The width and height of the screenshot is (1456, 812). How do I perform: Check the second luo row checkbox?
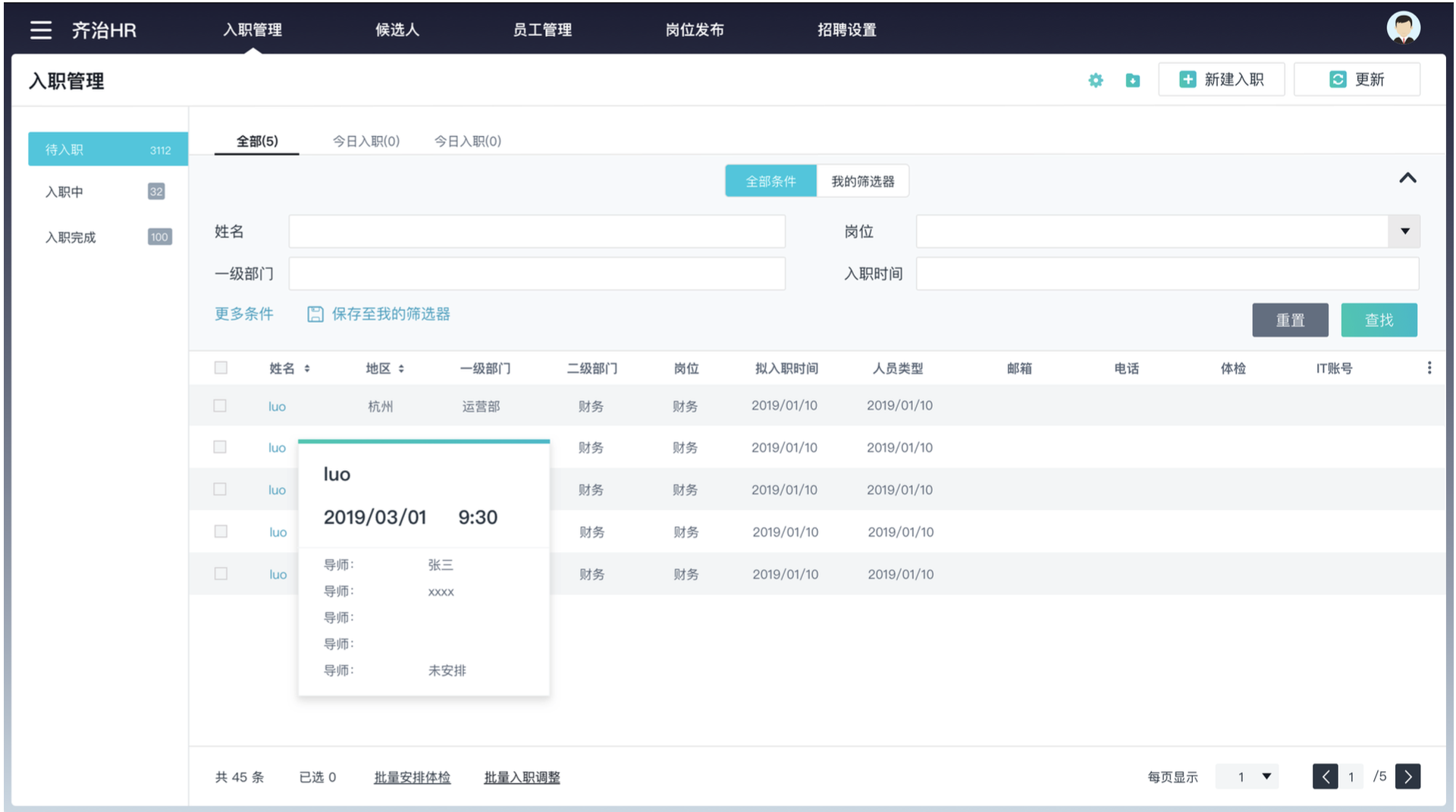(x=220, y=447)
